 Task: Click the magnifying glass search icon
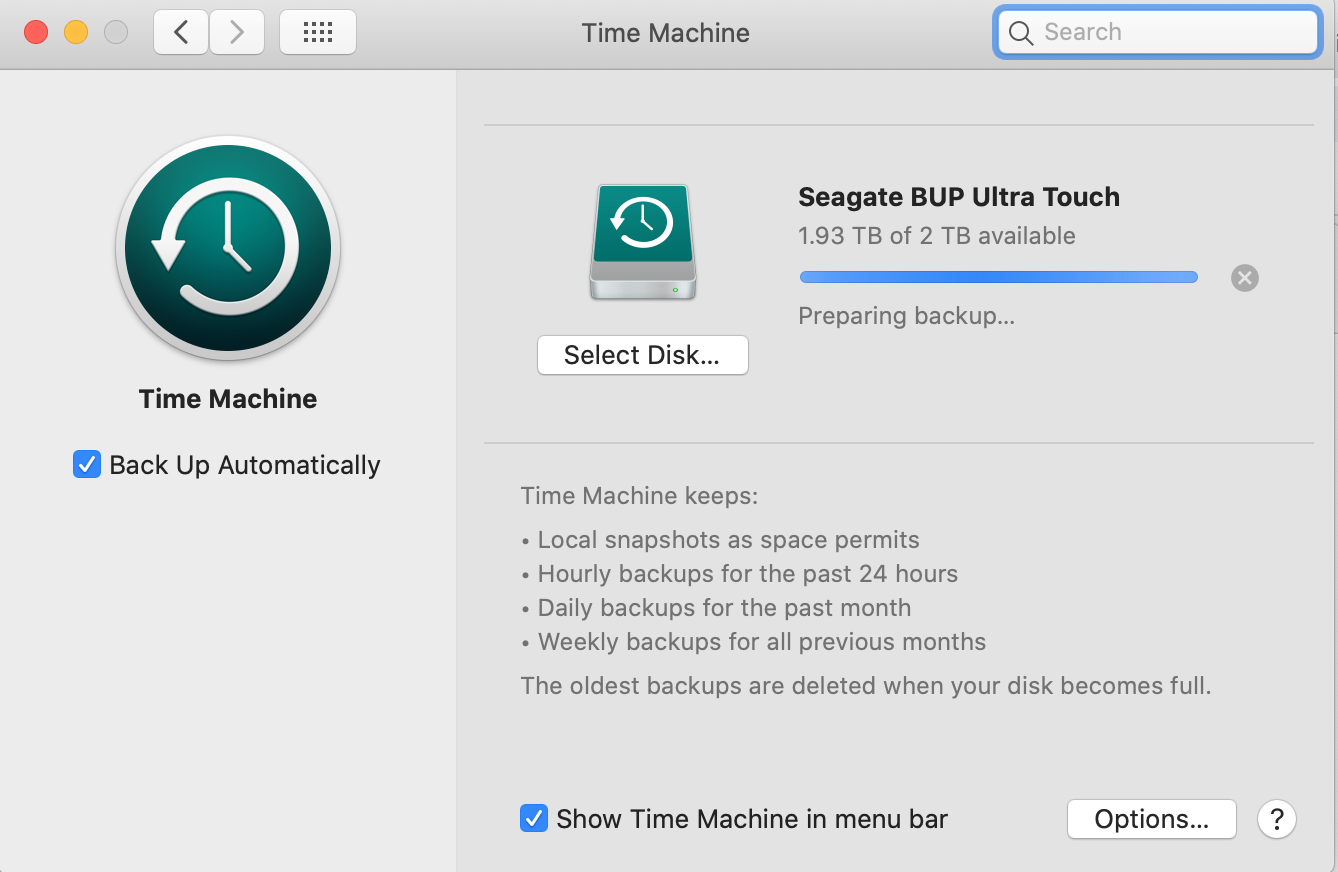[x=1021, y=33]
